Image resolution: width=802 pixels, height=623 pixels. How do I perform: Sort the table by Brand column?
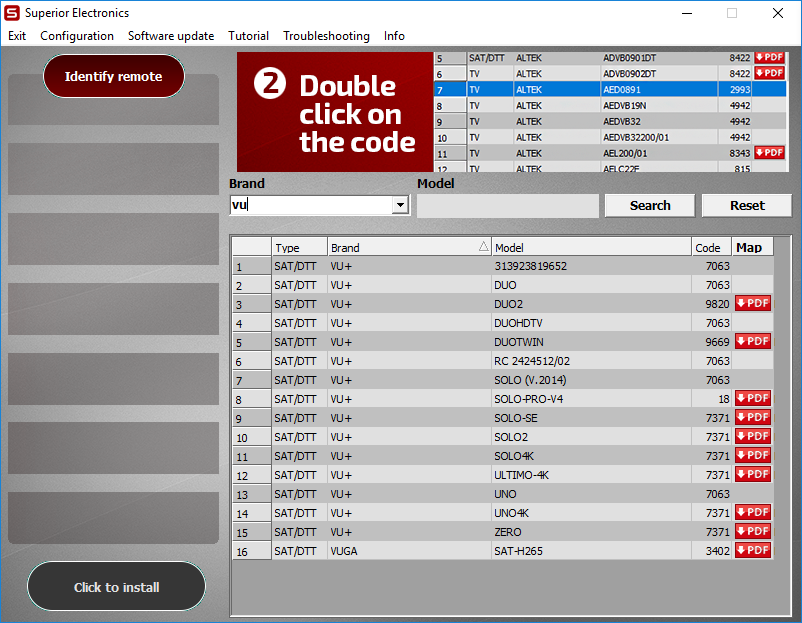pyautogui.click(x=409, y=248)
